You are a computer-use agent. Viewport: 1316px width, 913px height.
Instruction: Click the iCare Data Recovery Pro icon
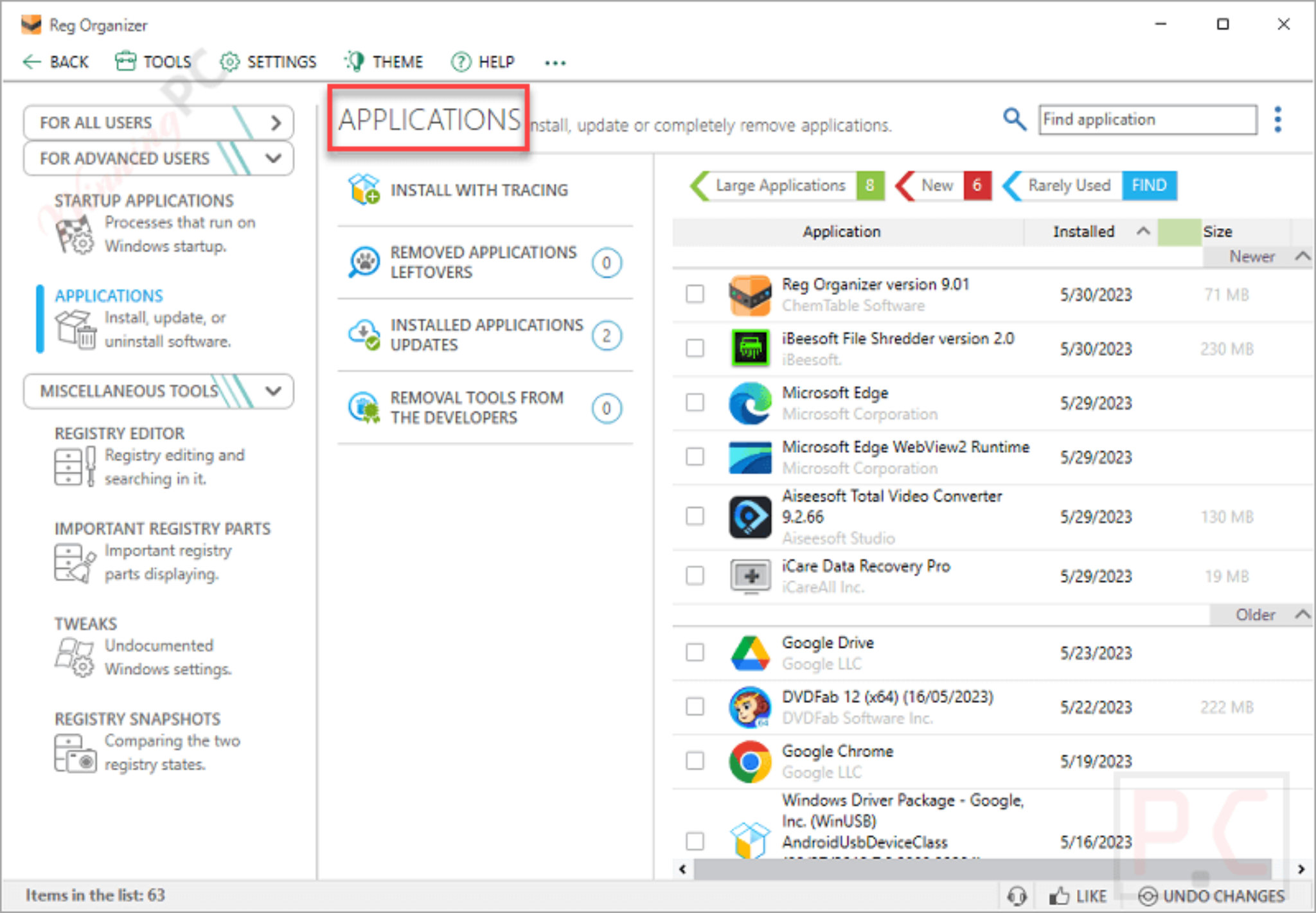750,576
